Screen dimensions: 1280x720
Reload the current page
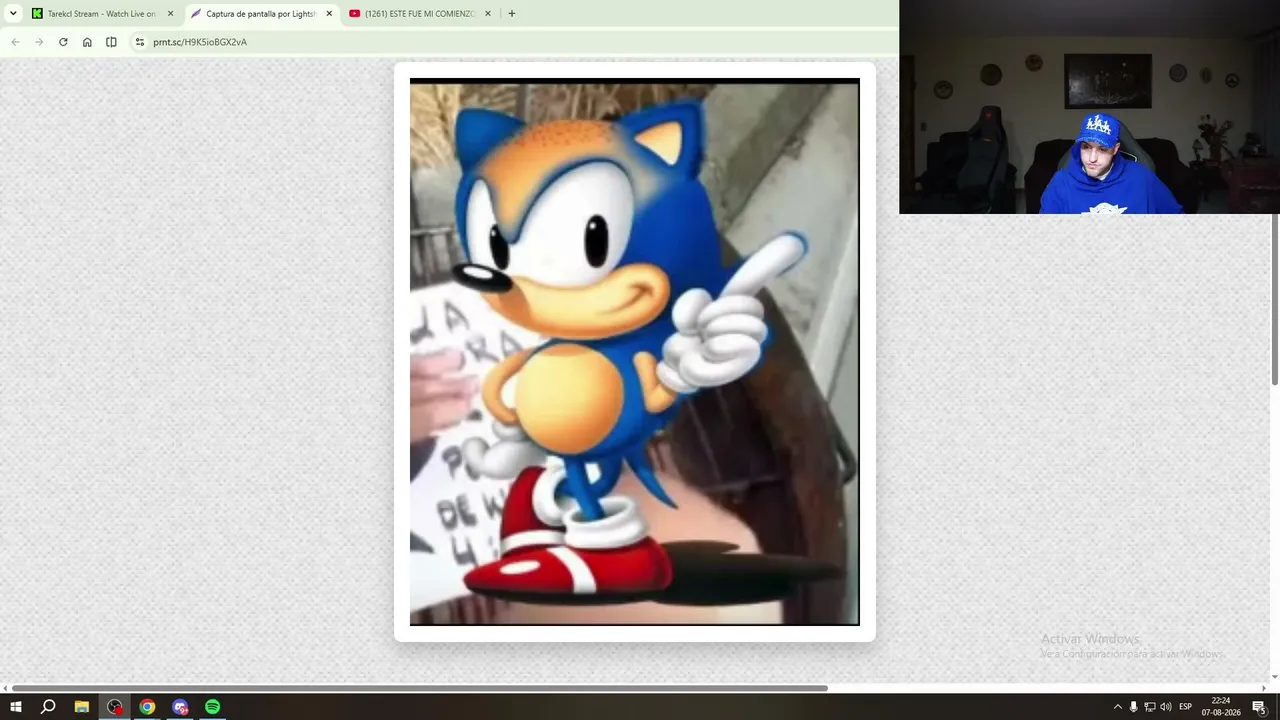[63, 42]
